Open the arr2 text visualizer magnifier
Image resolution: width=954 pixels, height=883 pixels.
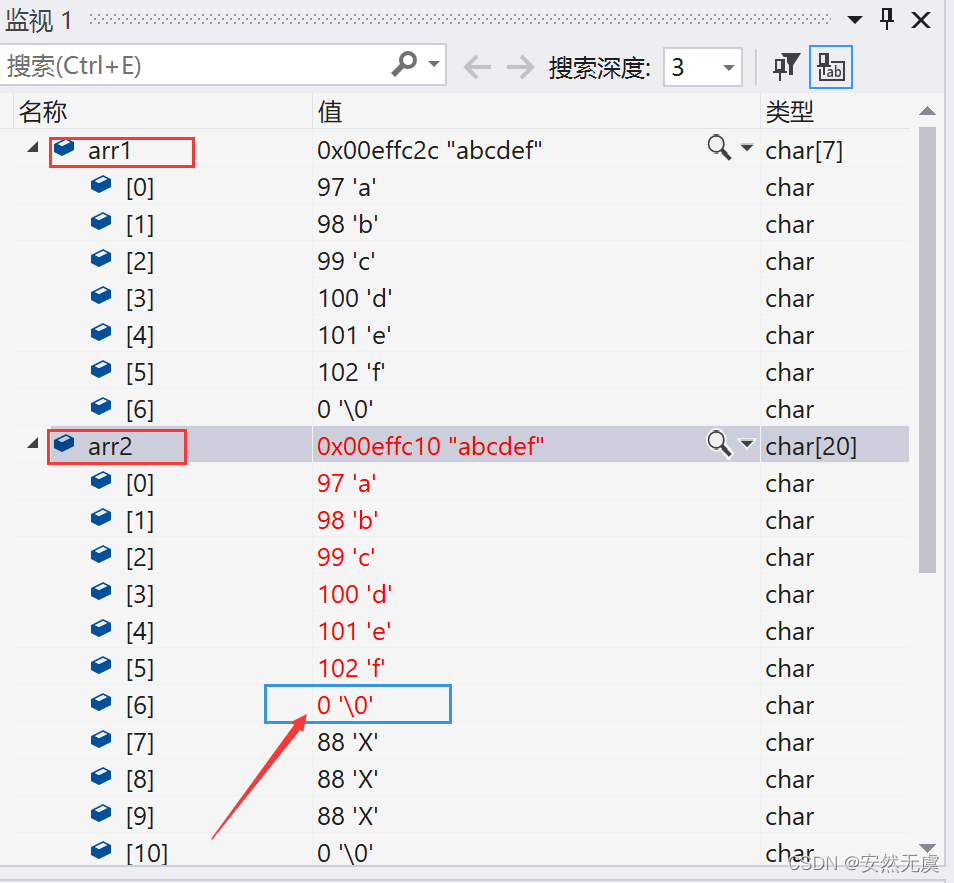pos(719,444)
